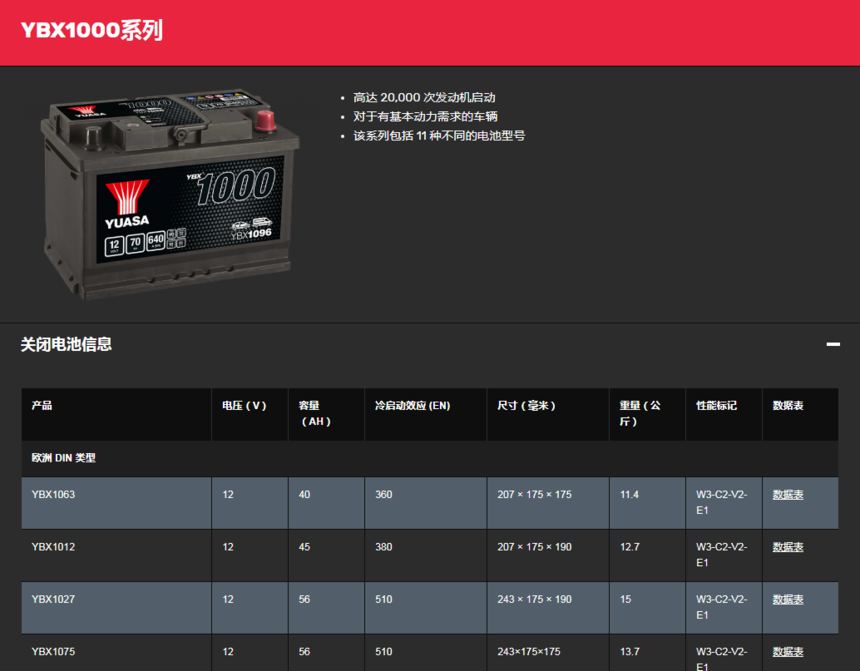Click weight value 13.7
The height and width of the screenshot is (671, 860).
[629, 652]
